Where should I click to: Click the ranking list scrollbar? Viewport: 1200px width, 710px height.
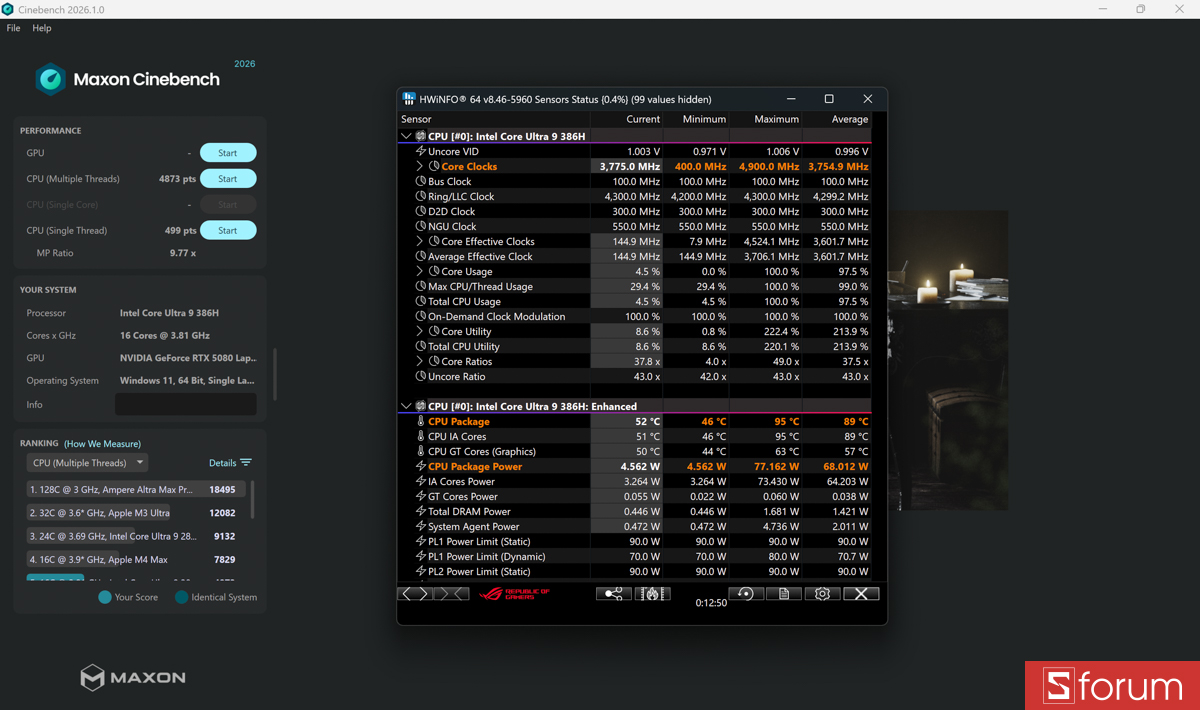tap(252, 500)
